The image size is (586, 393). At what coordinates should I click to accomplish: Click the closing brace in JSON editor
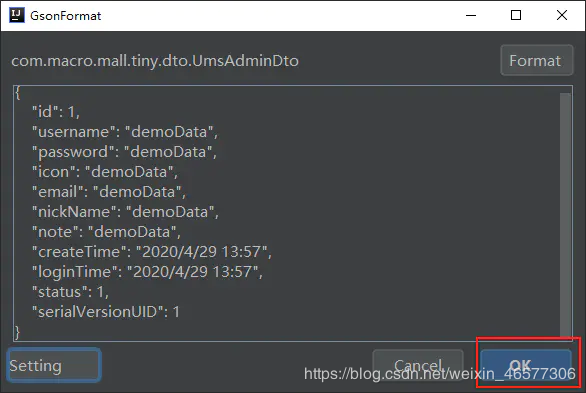pos(17,332)
